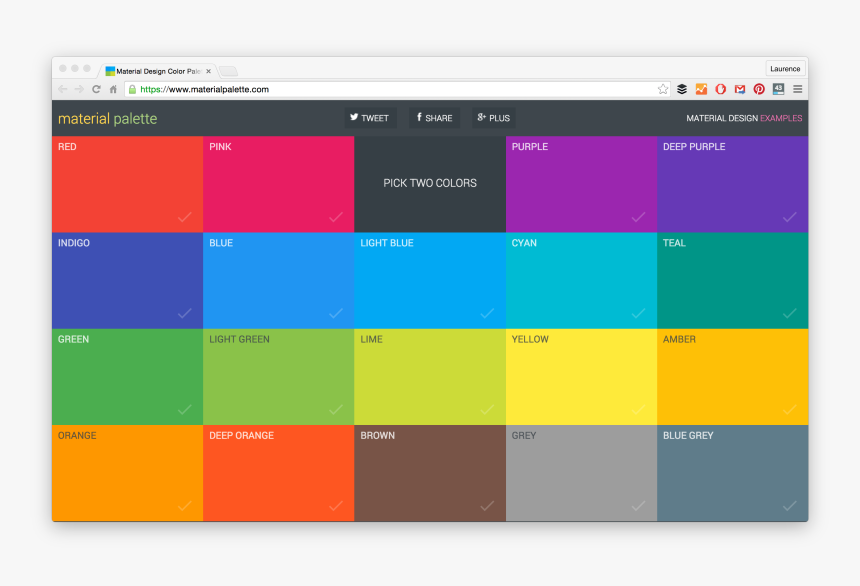Image resolution: width=860 pixels, height=586 pixels.
Task: Toggle the bookmark star for this page
Action: (662, 89)
